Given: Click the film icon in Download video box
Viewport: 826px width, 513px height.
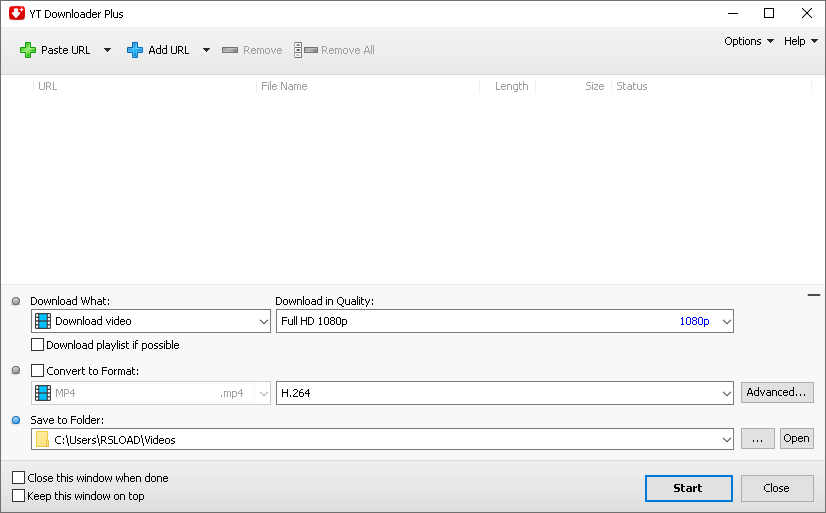Looking at the screenshot, I should tap(43, 321).
